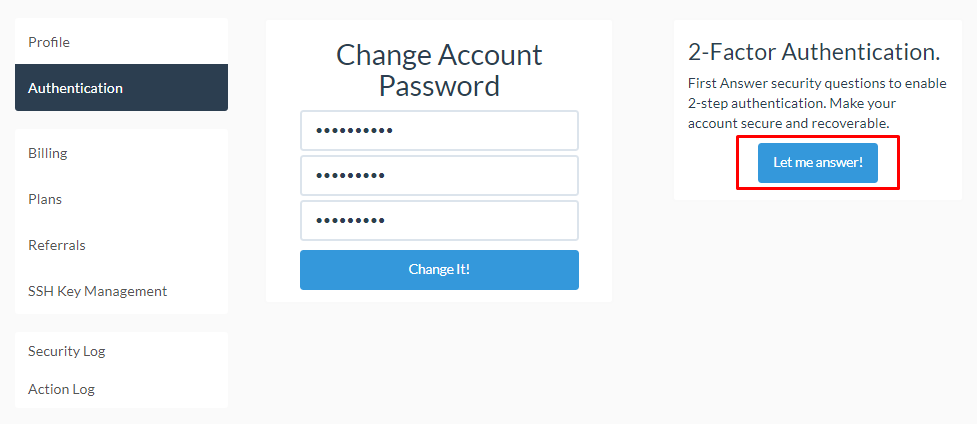Click the 2-Factor Authentication heading
977x424 pixels.
pos(813,52)
